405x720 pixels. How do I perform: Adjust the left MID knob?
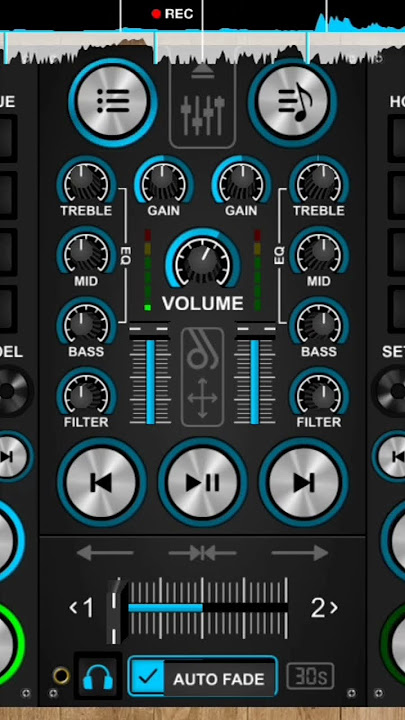pyautogui.click(x=86, y=252)
